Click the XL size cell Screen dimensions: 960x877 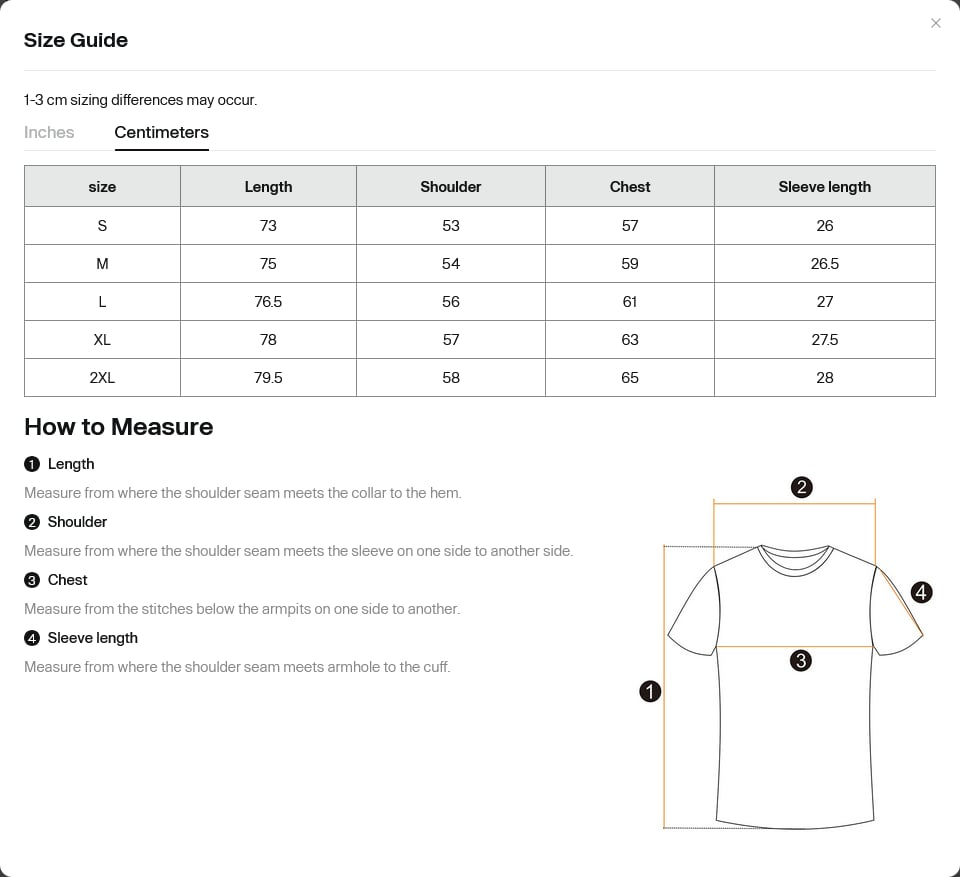[102, 340]
